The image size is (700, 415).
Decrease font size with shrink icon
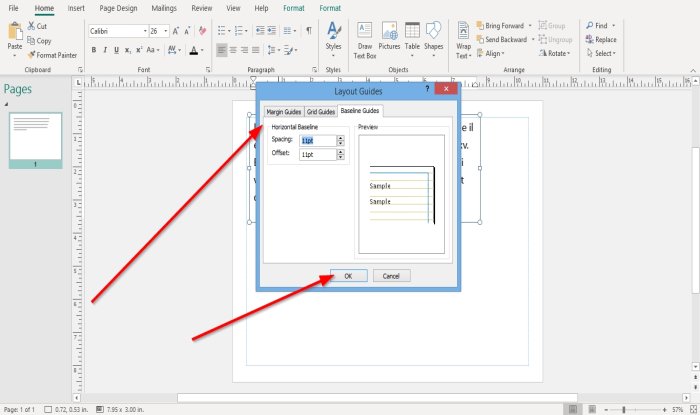click(x=188, y=31)
